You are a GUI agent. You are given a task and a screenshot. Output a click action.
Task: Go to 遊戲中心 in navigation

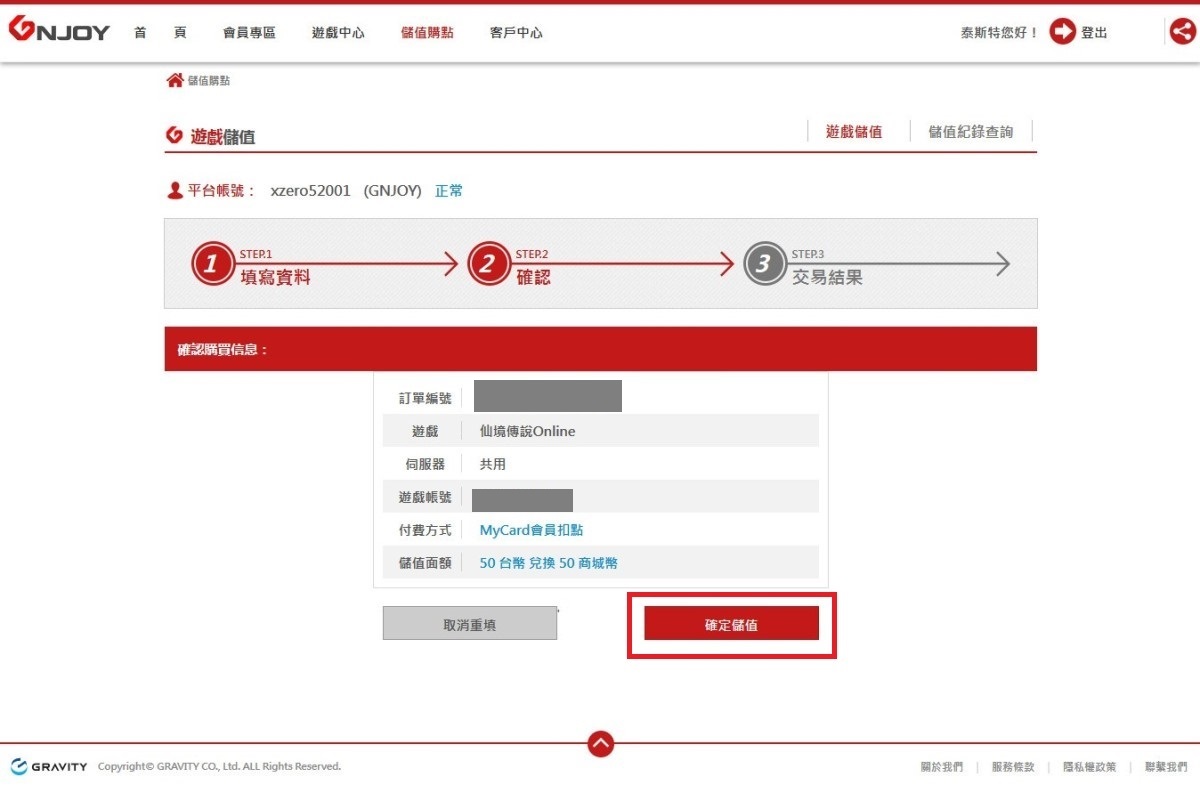pyautogui.click(x=338, y=32)
